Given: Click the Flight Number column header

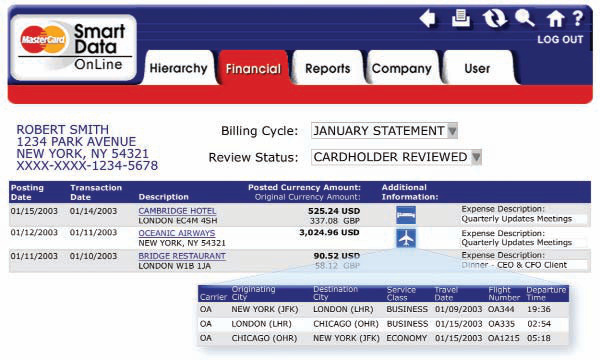Looking at the screenshot, I should point(504,293).
